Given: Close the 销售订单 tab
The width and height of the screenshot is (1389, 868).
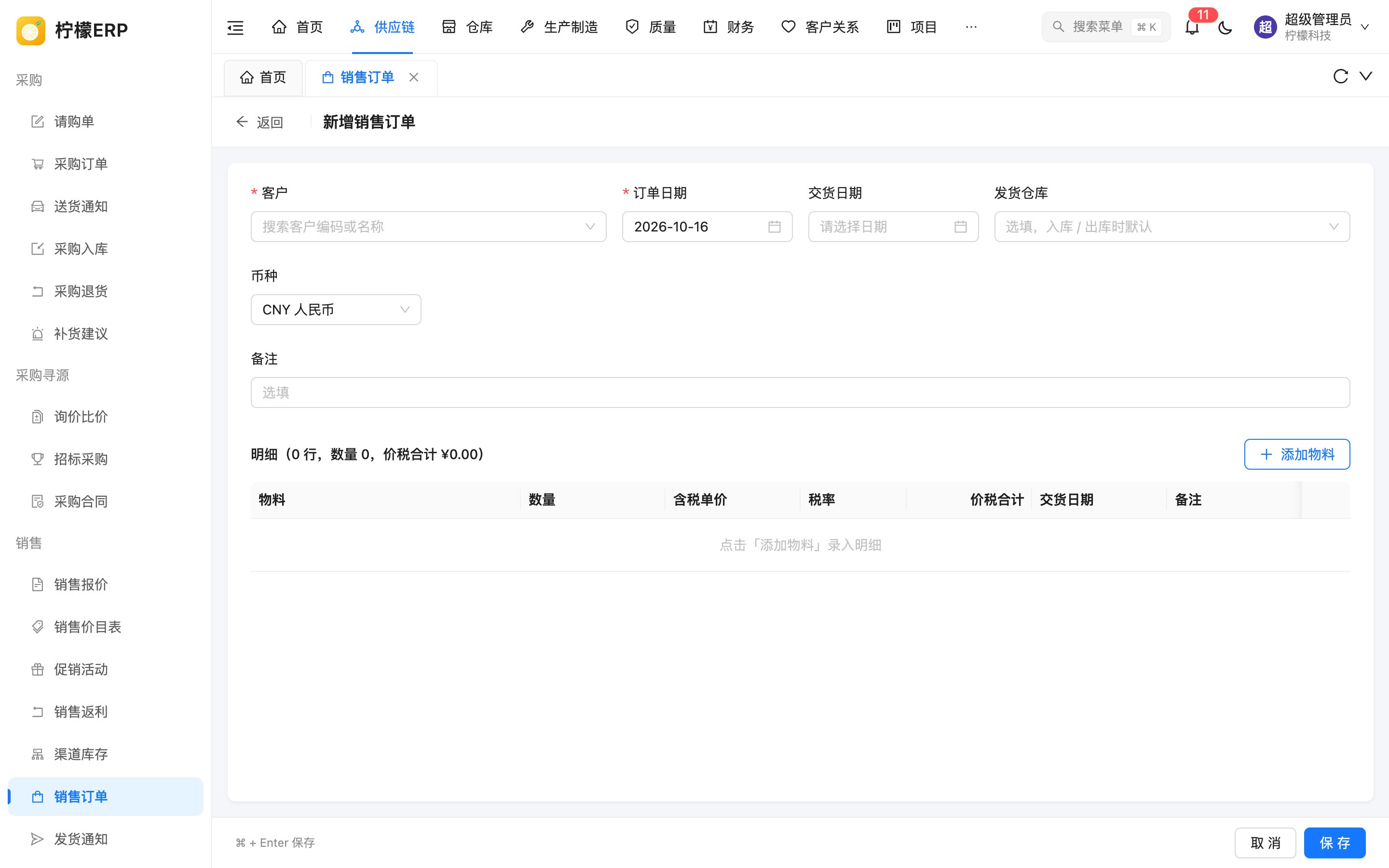Looking at the screenshot, I should tap(414, 77).
